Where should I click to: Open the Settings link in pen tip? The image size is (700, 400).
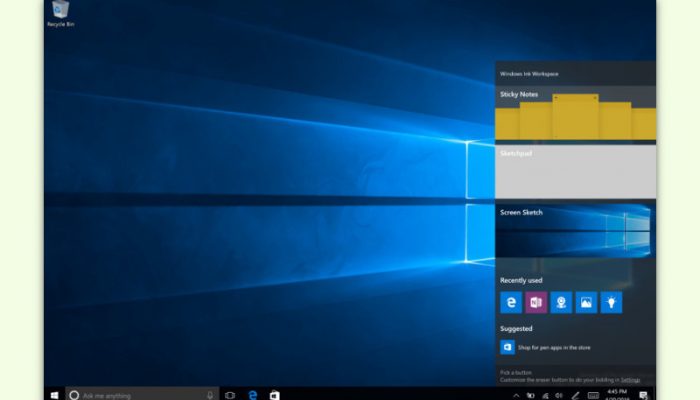630,380
